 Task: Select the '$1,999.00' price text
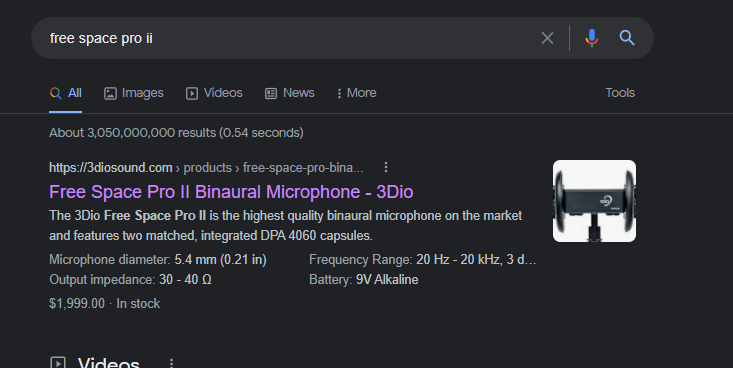[x=77, y=303]
